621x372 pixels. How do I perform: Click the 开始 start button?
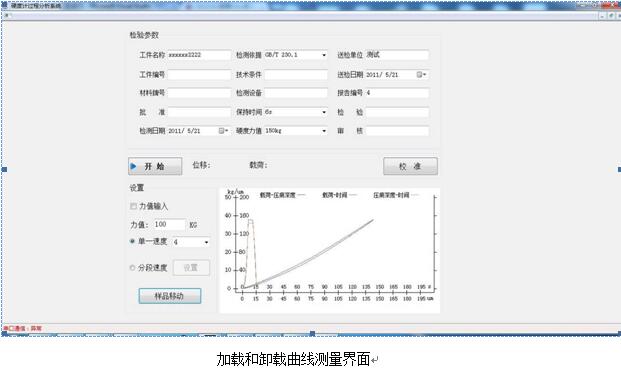pos(155,166)
